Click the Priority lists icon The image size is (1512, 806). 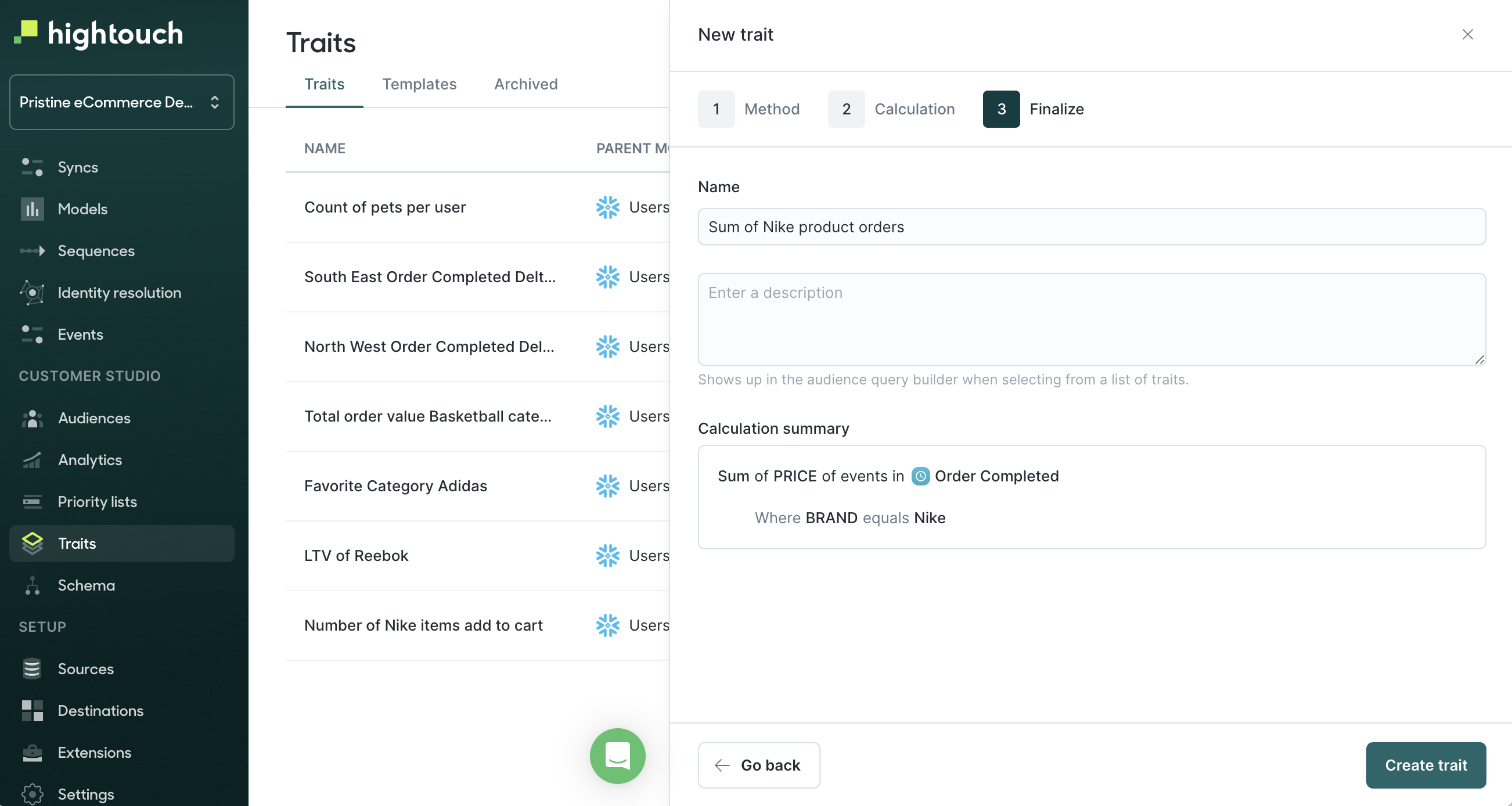tap(33, 502)
